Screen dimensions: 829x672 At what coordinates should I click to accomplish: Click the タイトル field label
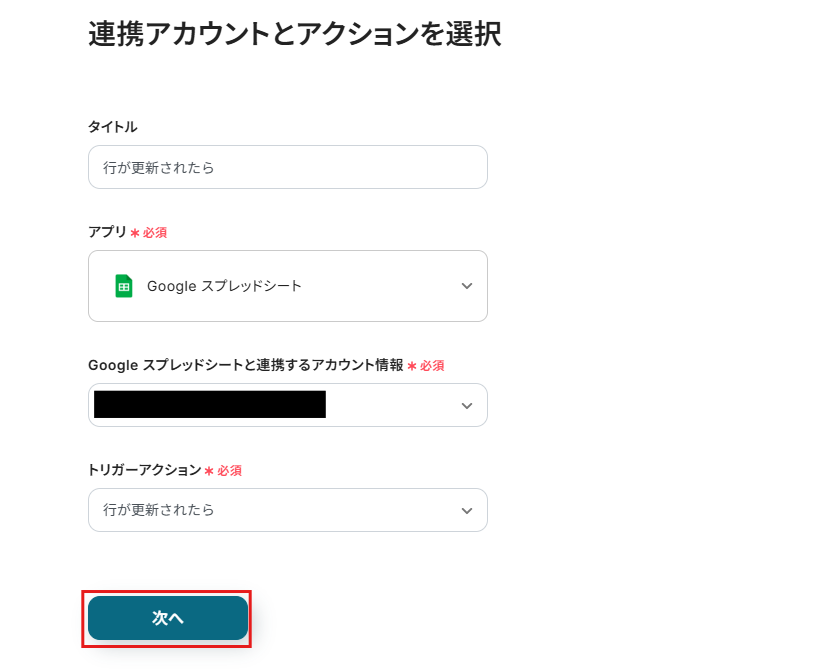point(113,127)
